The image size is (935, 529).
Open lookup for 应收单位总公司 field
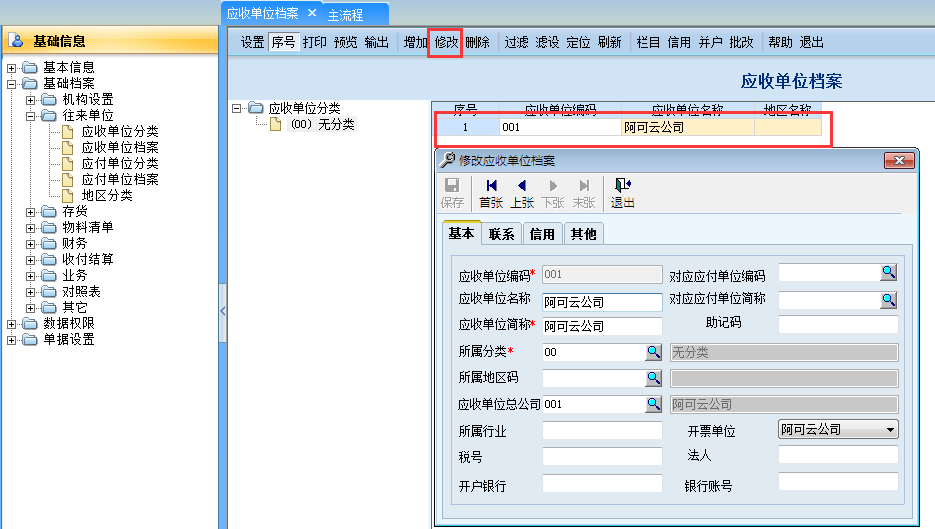click(653, 404)
